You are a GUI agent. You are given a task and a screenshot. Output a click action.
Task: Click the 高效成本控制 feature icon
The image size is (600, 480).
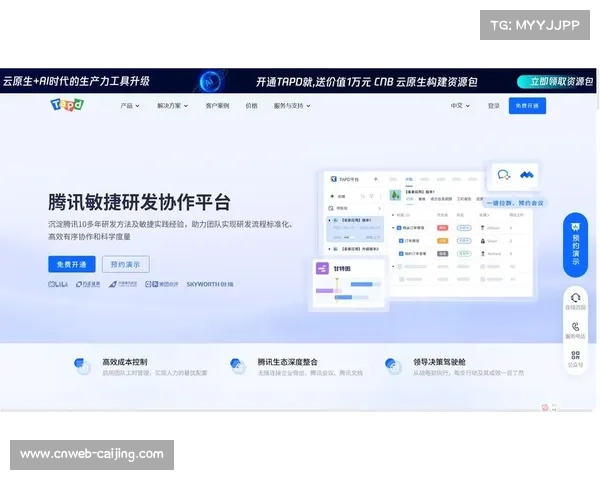click(x=82, y=366)
